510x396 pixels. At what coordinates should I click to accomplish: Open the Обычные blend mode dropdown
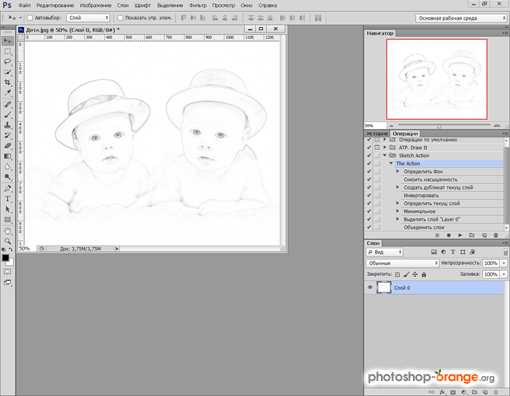[403, 263]
